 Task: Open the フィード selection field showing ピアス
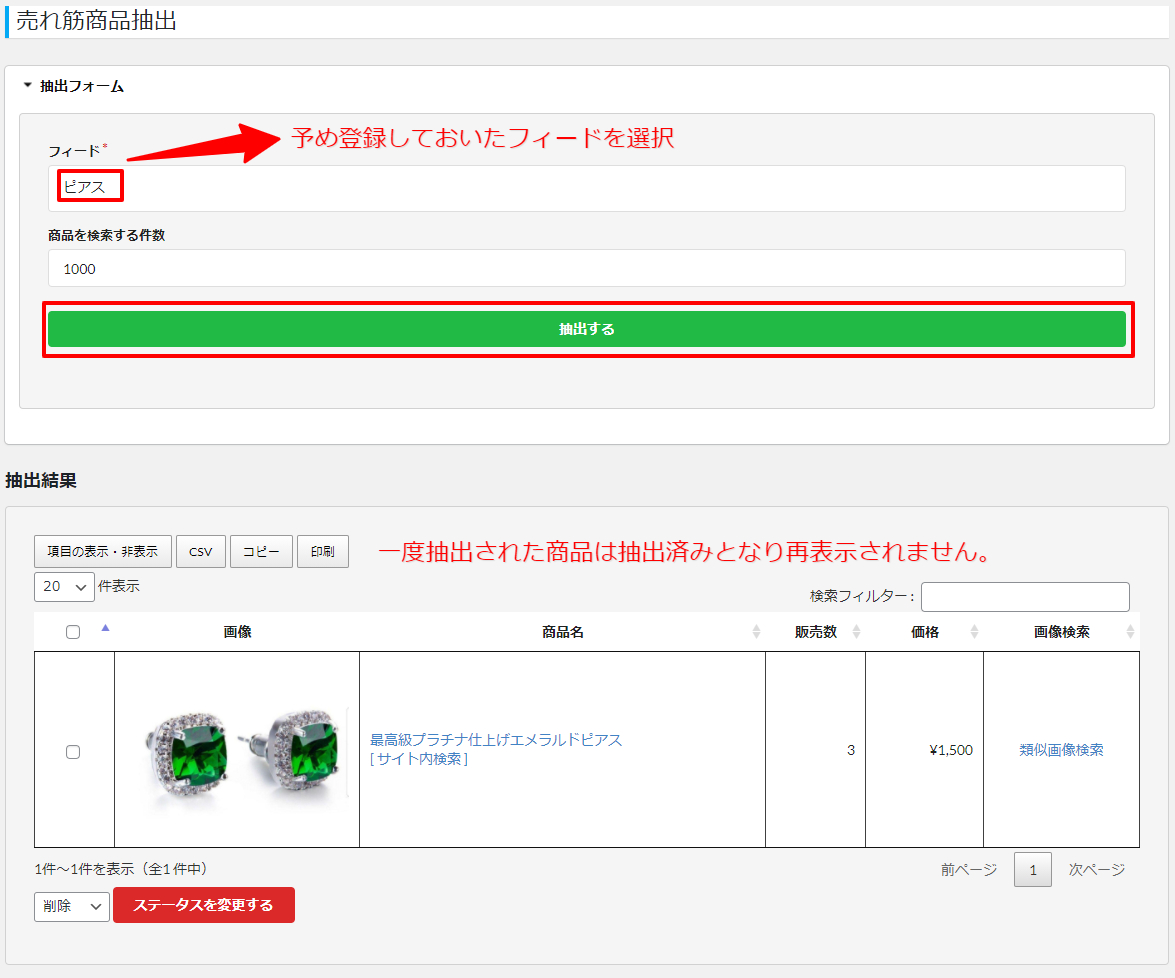click(587, 188)
